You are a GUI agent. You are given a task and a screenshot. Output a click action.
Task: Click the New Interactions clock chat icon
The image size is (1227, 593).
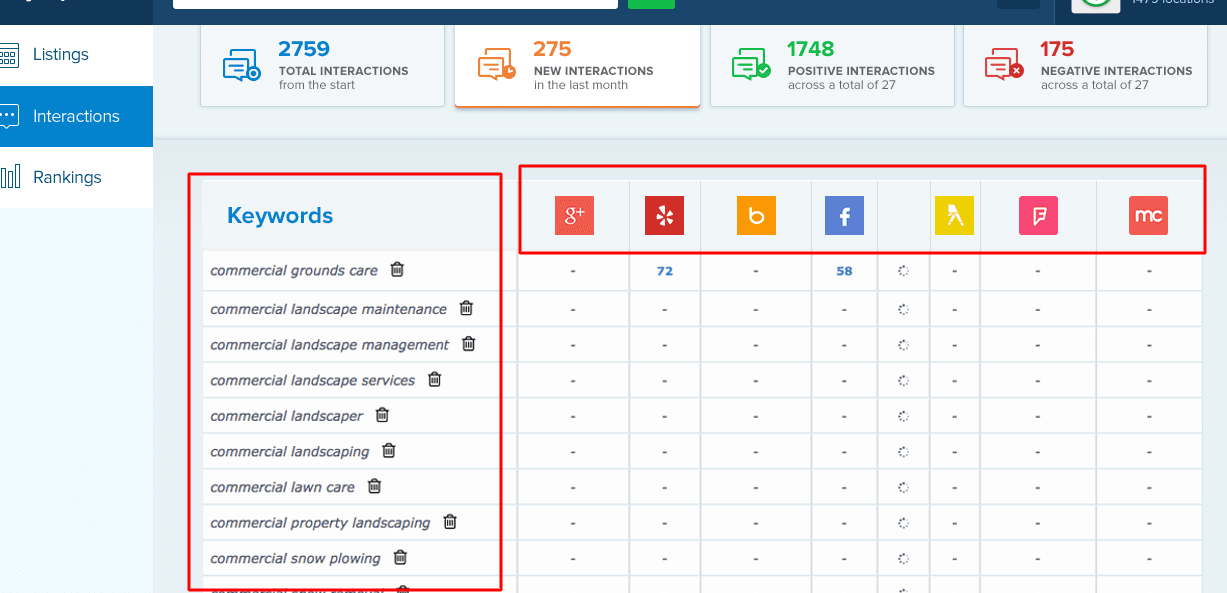pyautogui.click(x=496, y=66)
